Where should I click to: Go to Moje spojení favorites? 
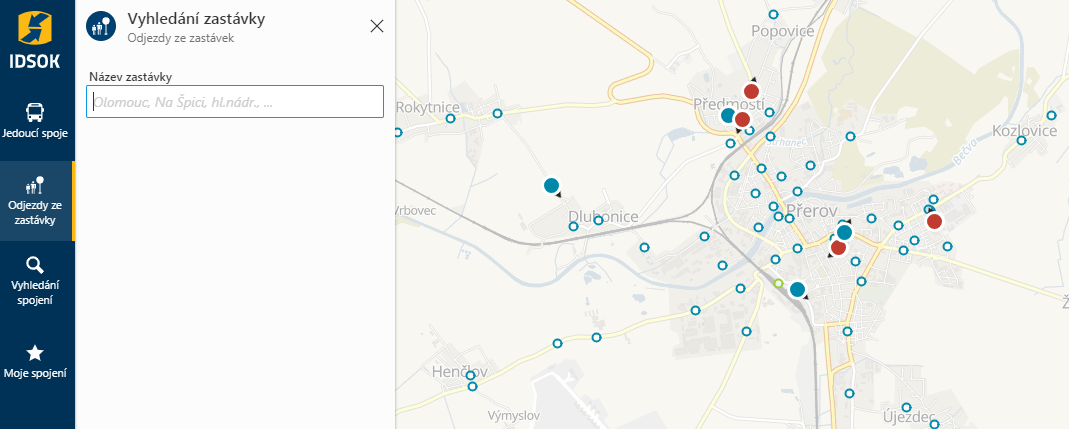pyautogui.click(x=36, y=361)
